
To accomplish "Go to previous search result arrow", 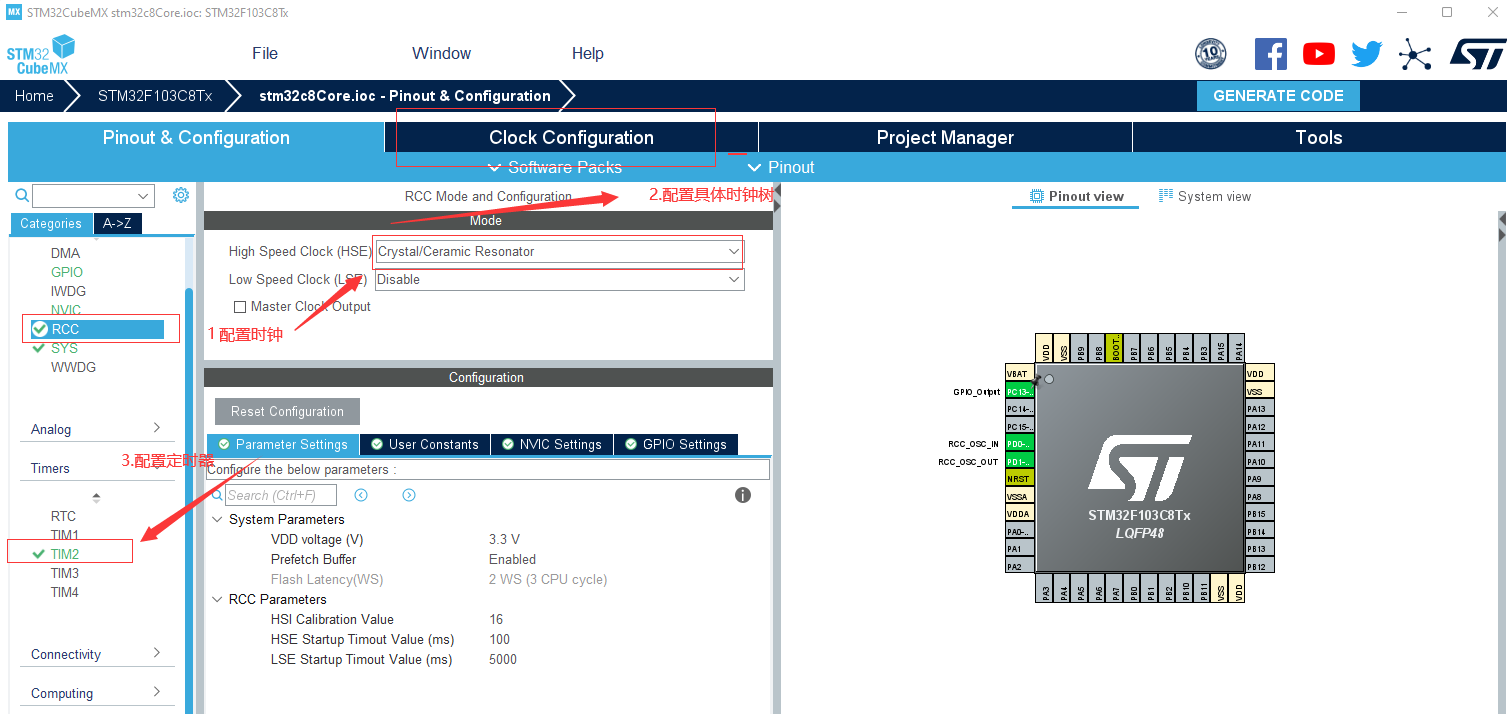I will (361, 495).
